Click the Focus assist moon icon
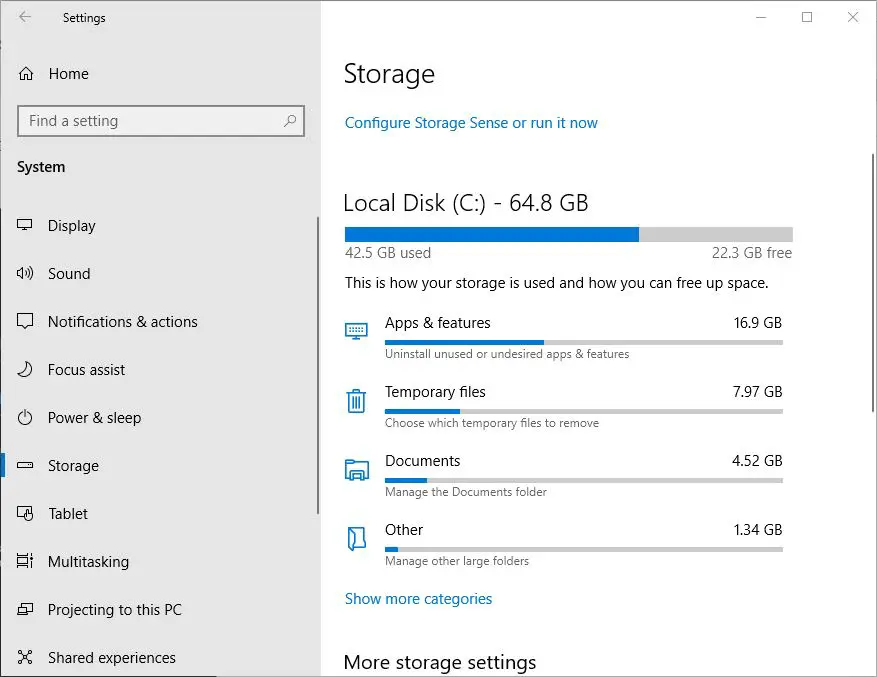The width and height of the screenshot is (877, 677). pyautogui.click(x=26, y=370)
